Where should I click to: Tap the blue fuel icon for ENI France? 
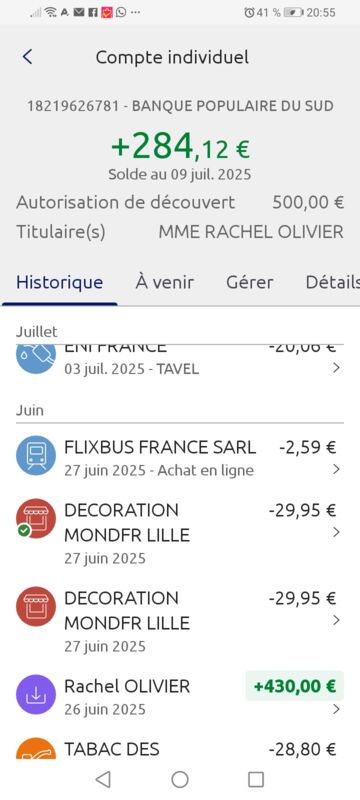[x=36, y=359]
